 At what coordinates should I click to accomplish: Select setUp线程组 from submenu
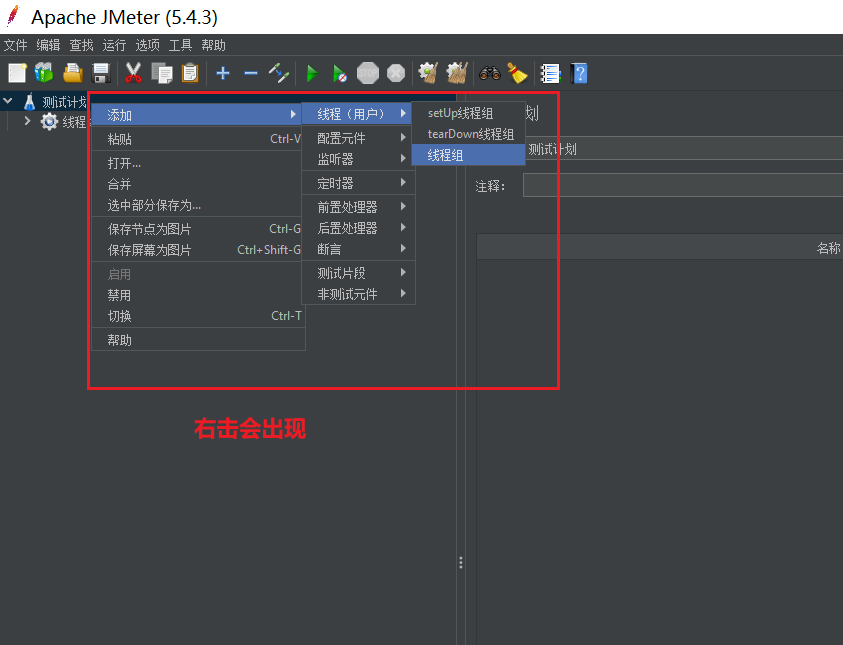pyautogui.click(x=468, y=113)
